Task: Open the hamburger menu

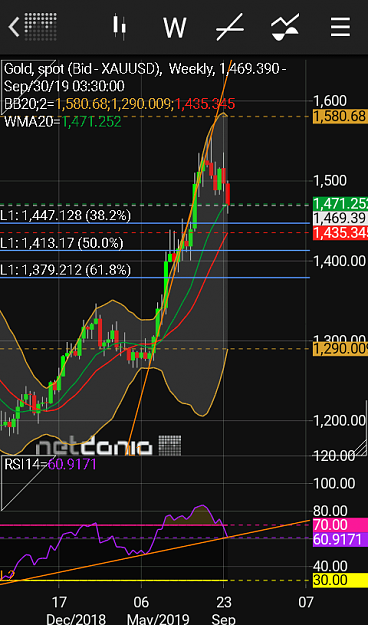Action: click(x=340, y=27)
